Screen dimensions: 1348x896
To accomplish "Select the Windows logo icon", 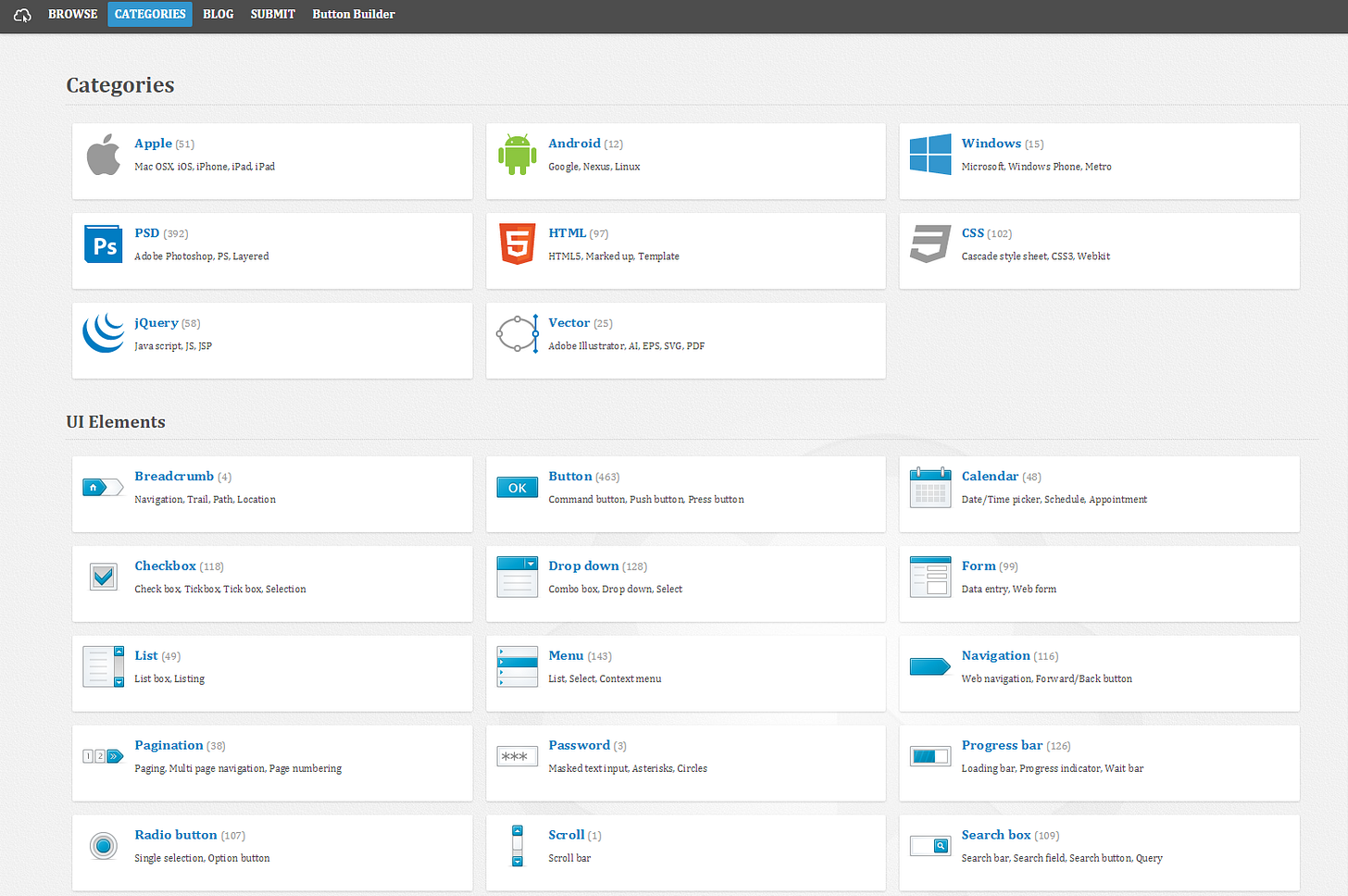I will tap(930, 154).
